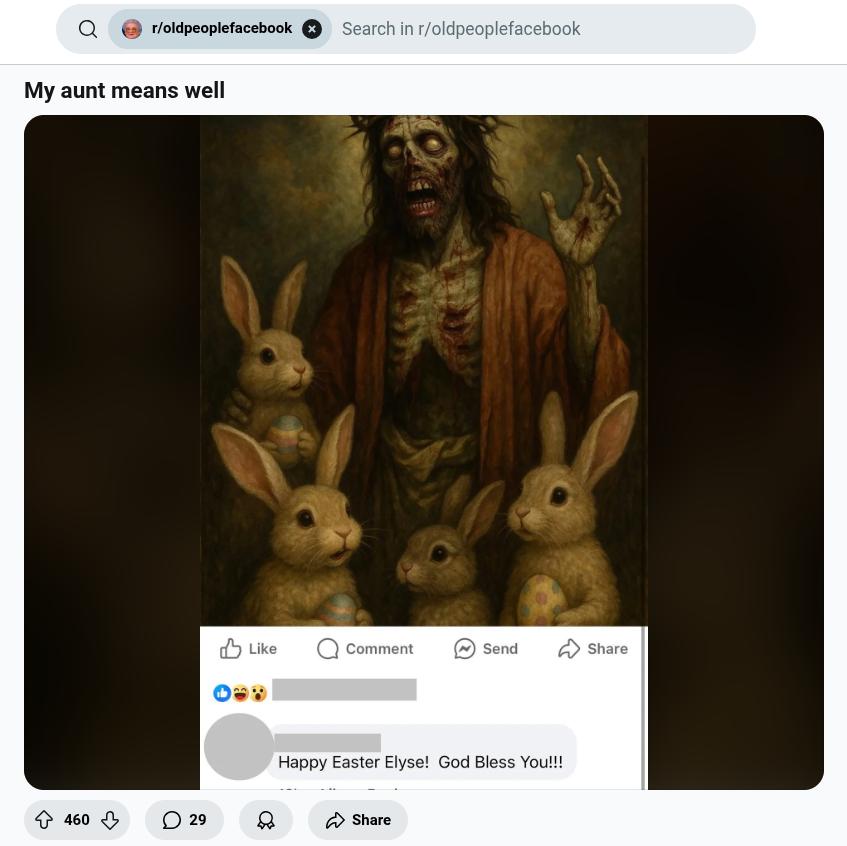Focus the Search in r/oldpeoplefacebook field
Image resolution: width=847 pixels, height=846 pixels.
pos(543,29)
